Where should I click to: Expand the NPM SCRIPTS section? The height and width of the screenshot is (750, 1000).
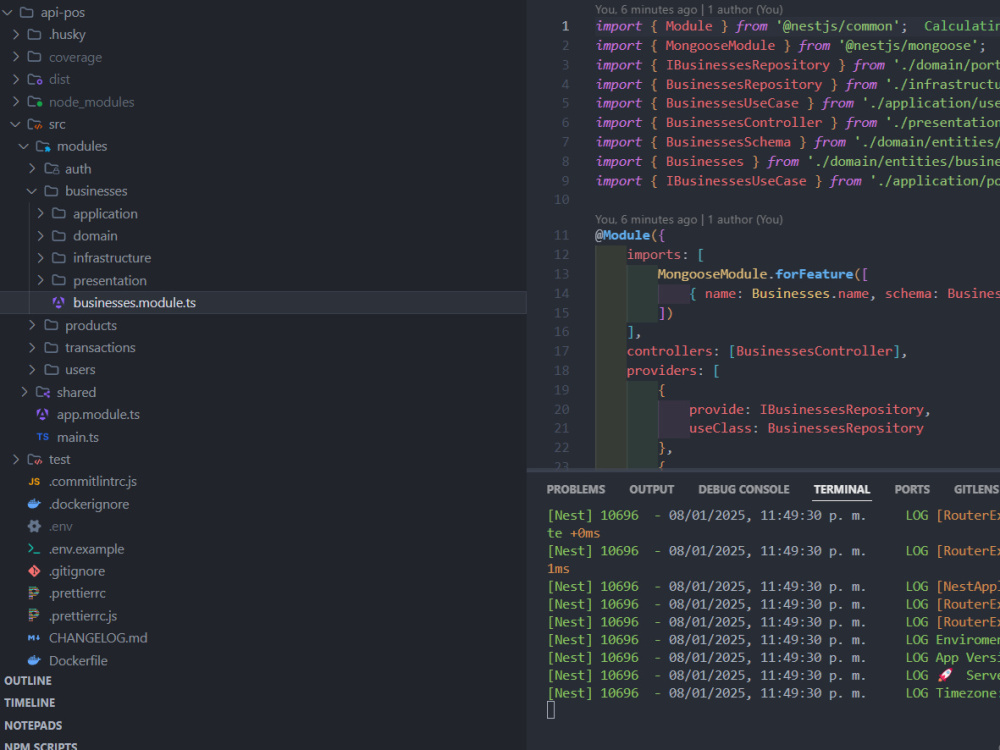coord(41,745)
